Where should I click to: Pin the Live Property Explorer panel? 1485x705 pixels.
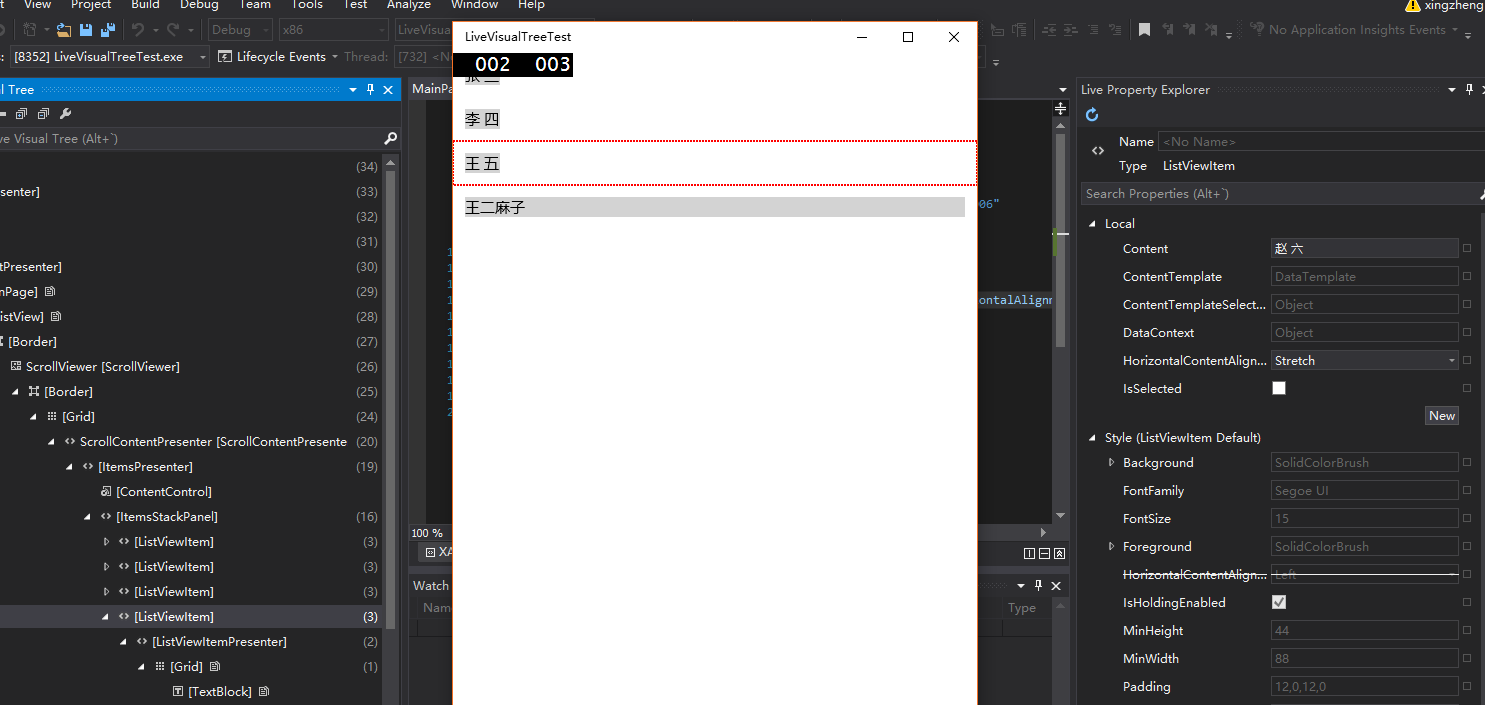pyautogui.click(x=1469, y=90)
